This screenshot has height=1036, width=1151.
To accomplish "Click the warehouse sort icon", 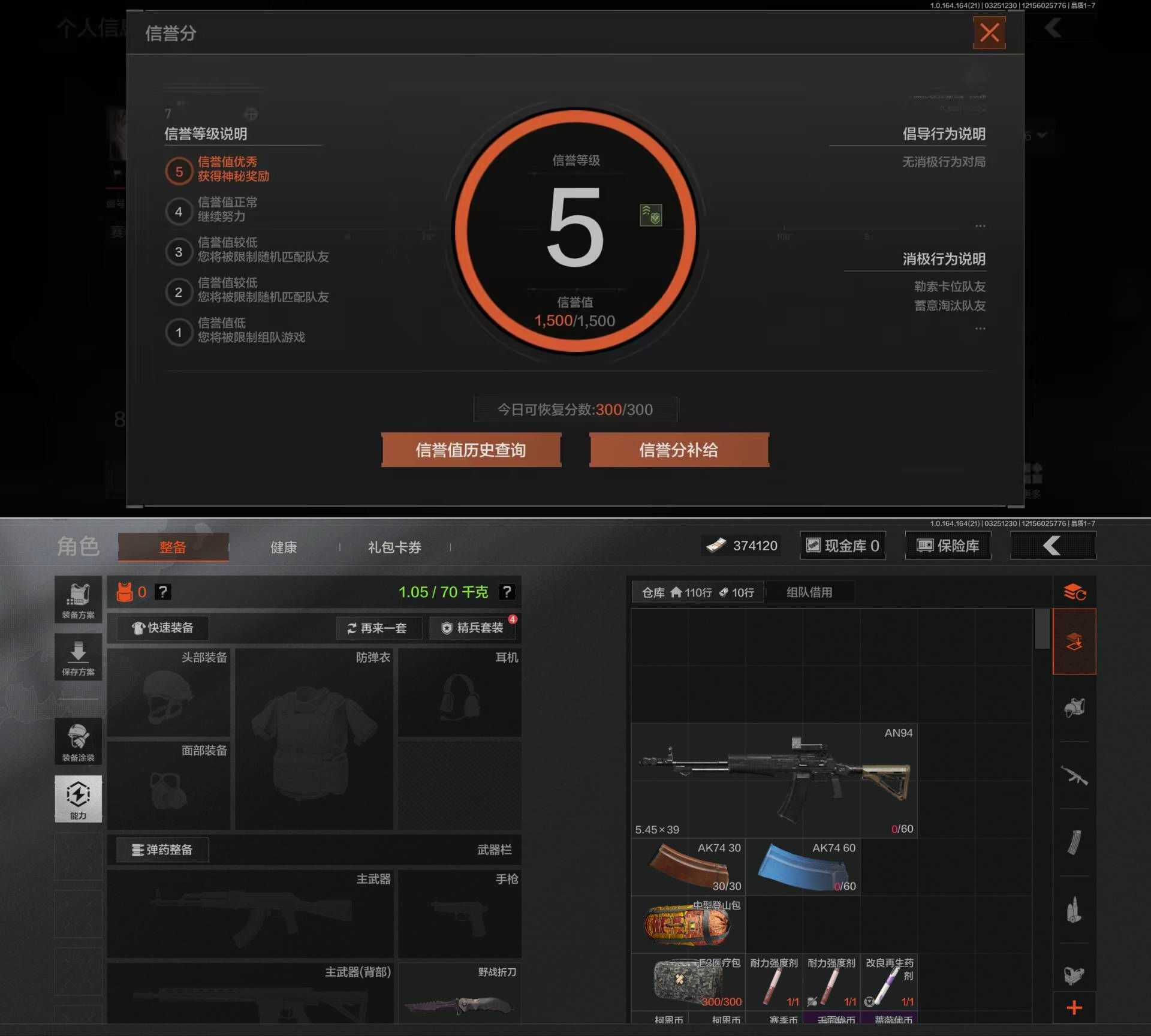I will [x=1074, y=592].
